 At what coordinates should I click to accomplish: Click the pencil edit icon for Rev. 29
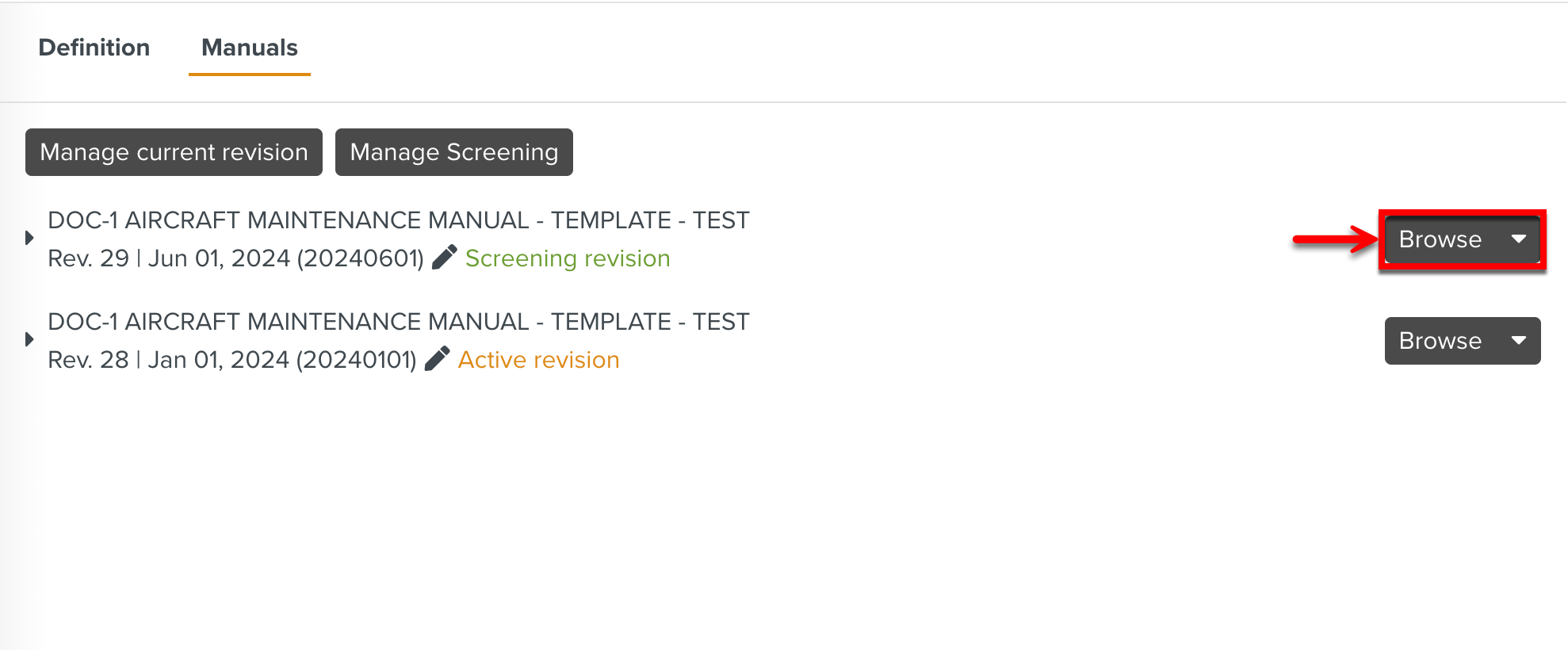click(x=445, y=257)
